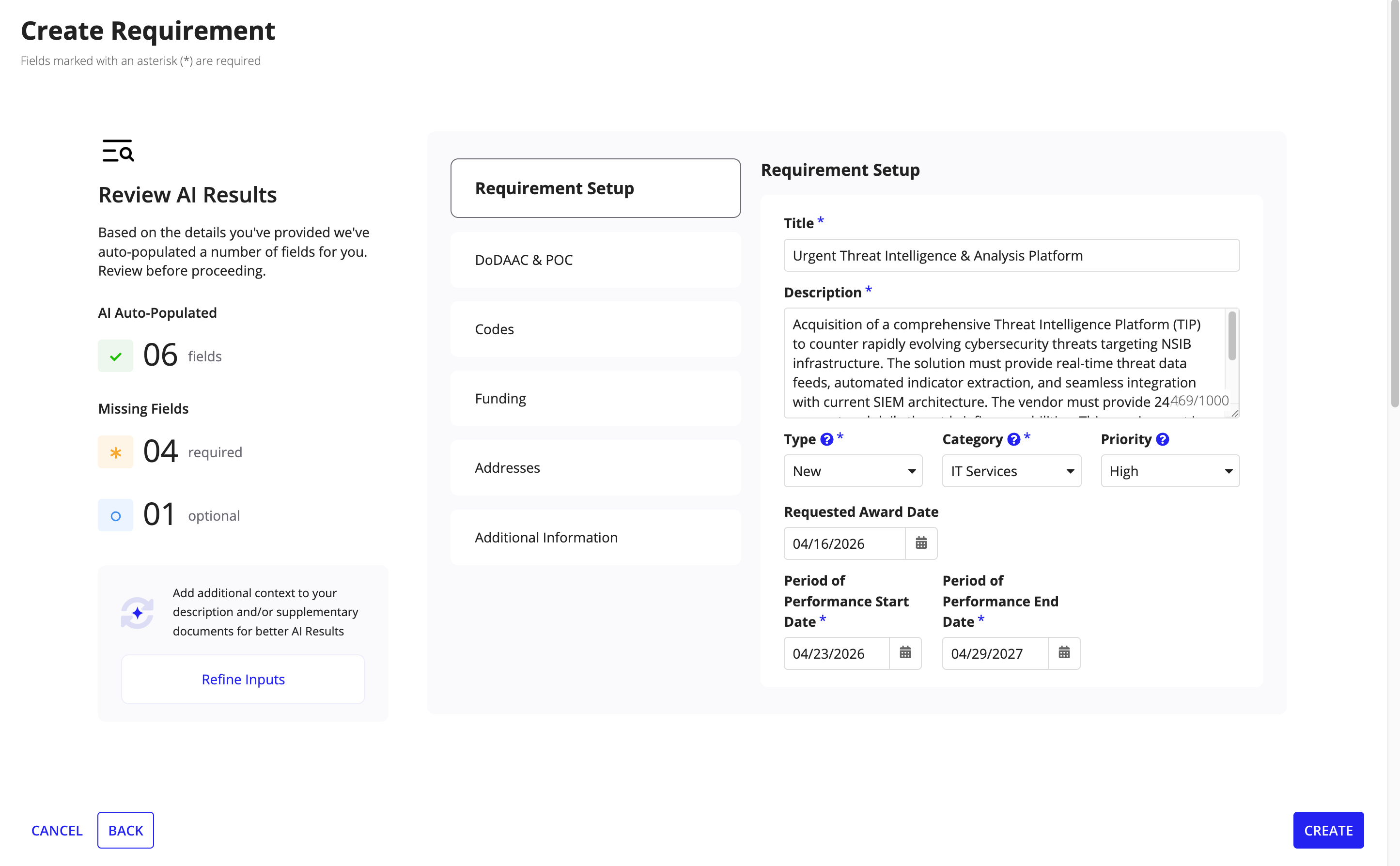Click the orange asterisk required fields icon
Viewport: 1400px width, 866px height.
click(115, 452)
